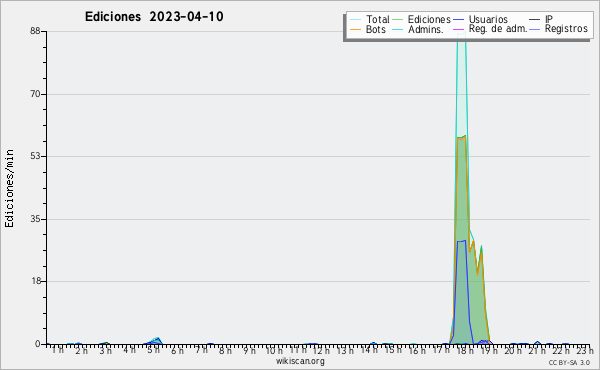This screenshot has width=600, height=370.
Task: Click the '21 h' x-axis label
Action: [x=537, y=350]
